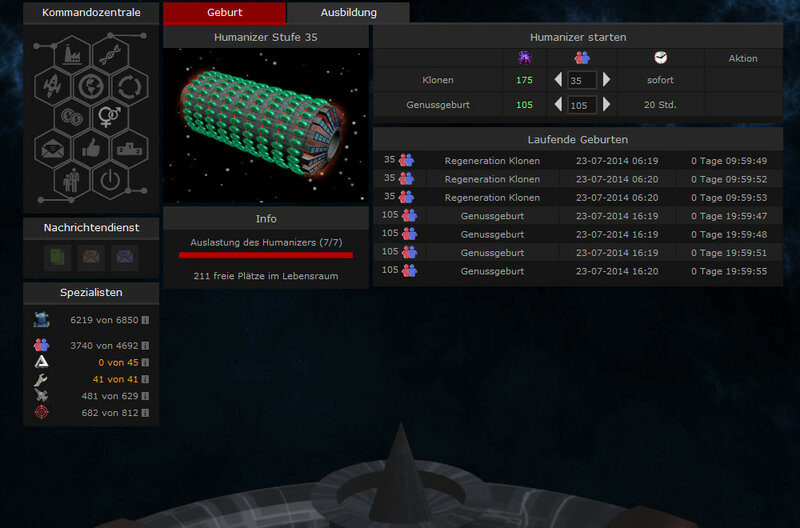Open blue envelope icon in Nachrichtendienst

pos(124,257)
